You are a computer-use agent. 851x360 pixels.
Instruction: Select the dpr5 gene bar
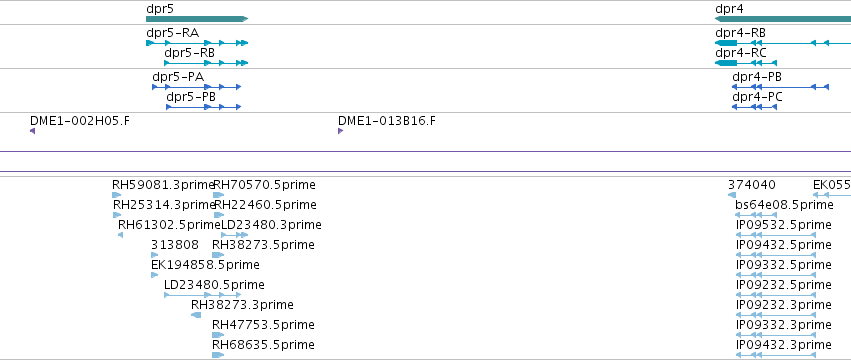coord(197,19)
